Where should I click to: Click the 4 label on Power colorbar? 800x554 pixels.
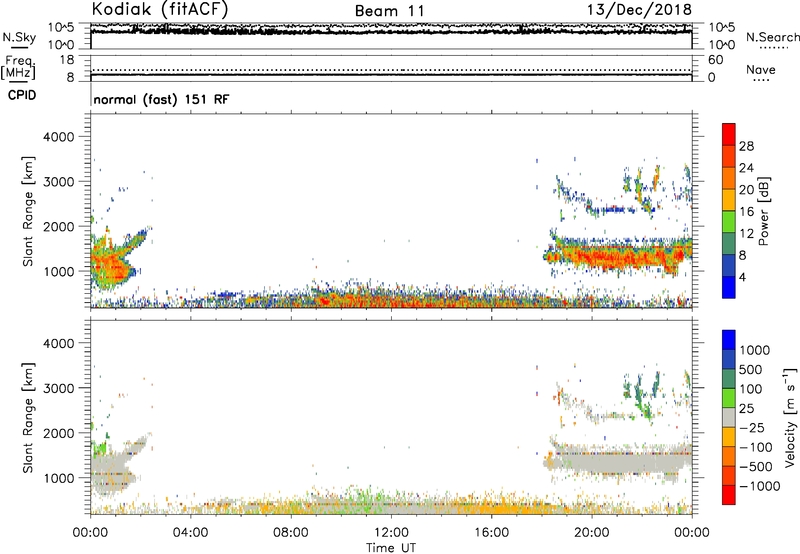coord(742,278)
